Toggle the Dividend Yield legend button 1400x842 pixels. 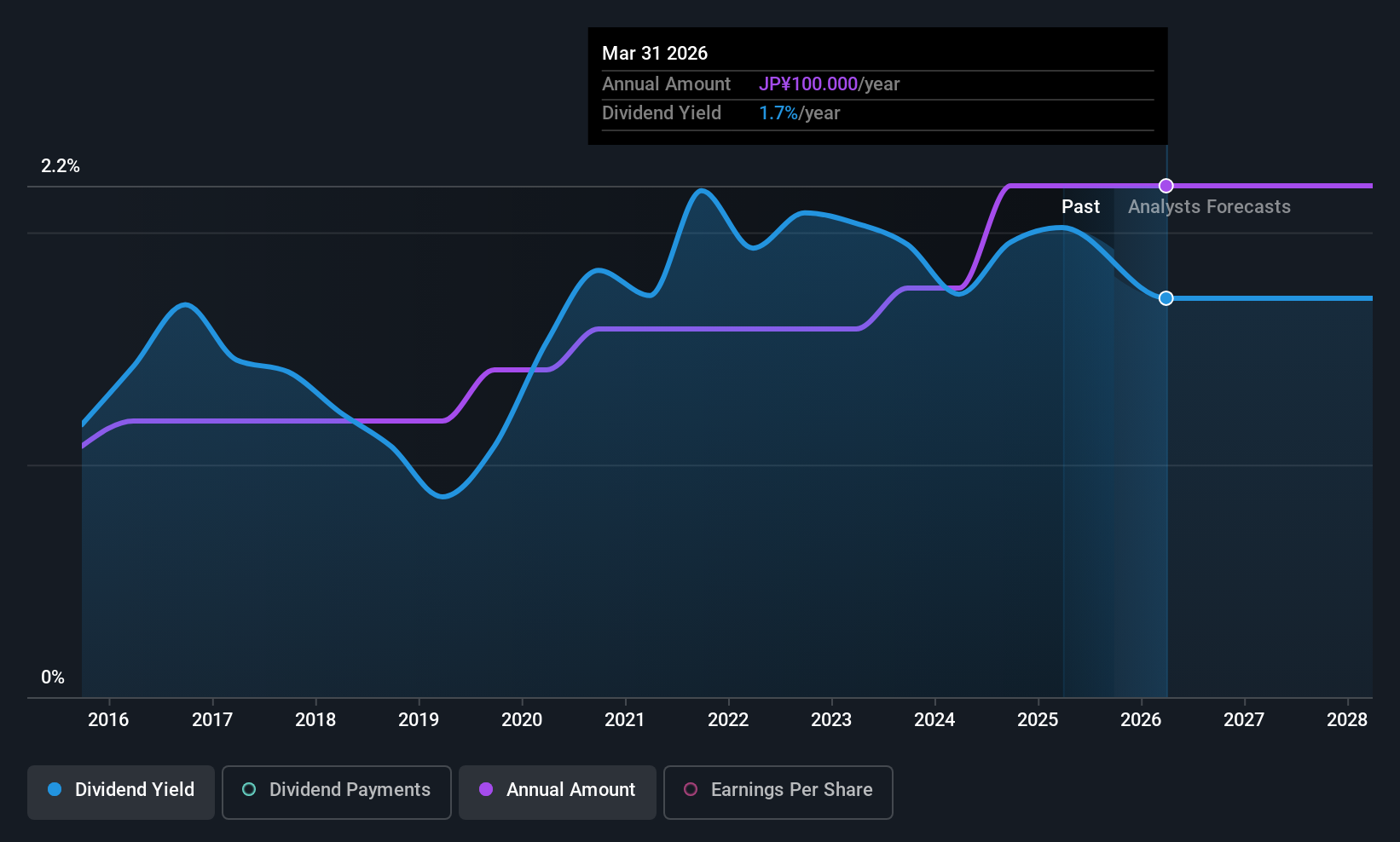120,792
